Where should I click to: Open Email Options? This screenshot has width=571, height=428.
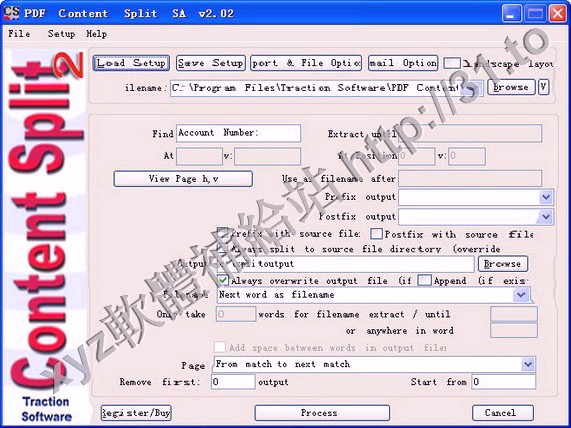403,63
